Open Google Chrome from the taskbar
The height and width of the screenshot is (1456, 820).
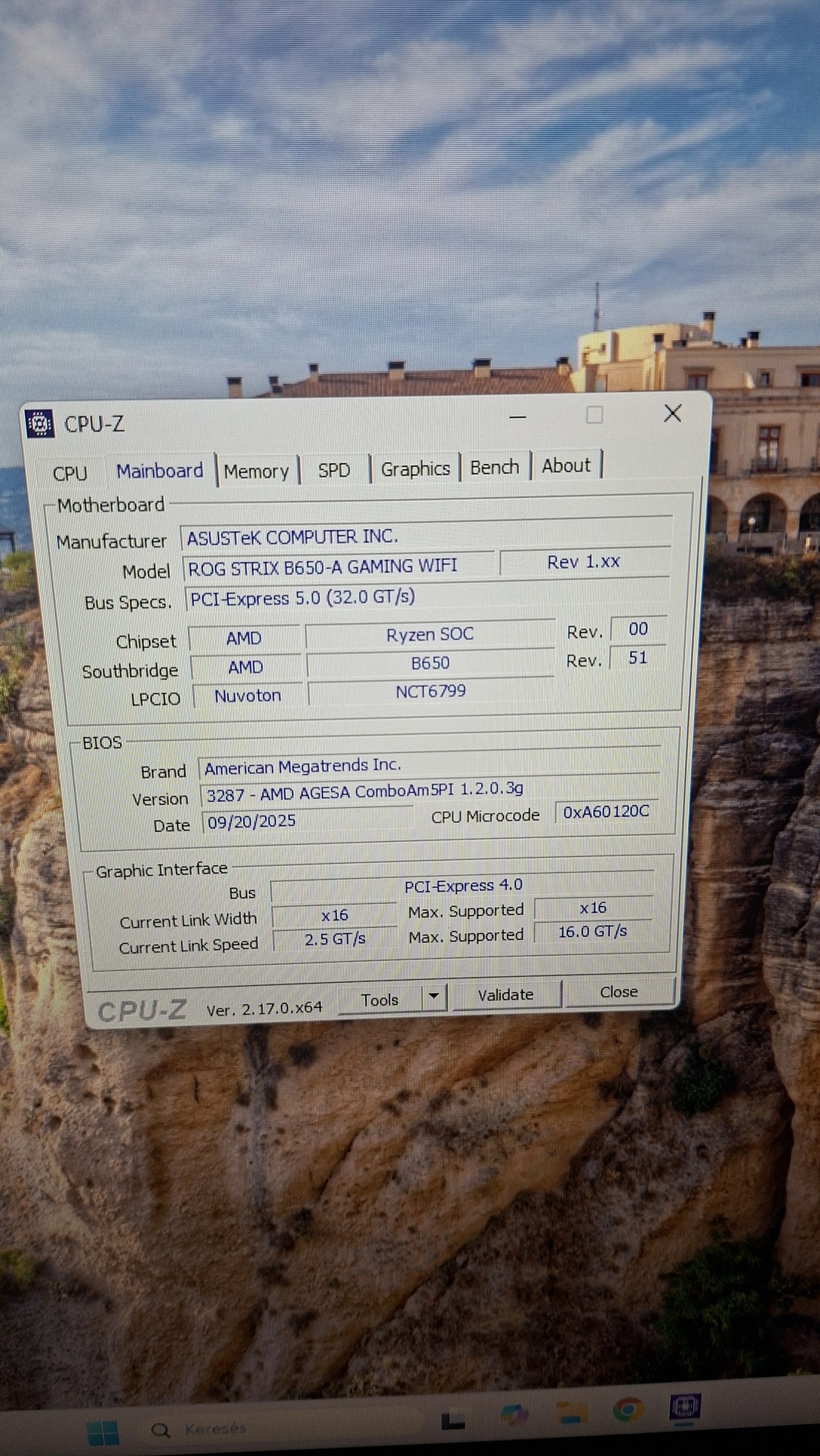pos(628,1409)
